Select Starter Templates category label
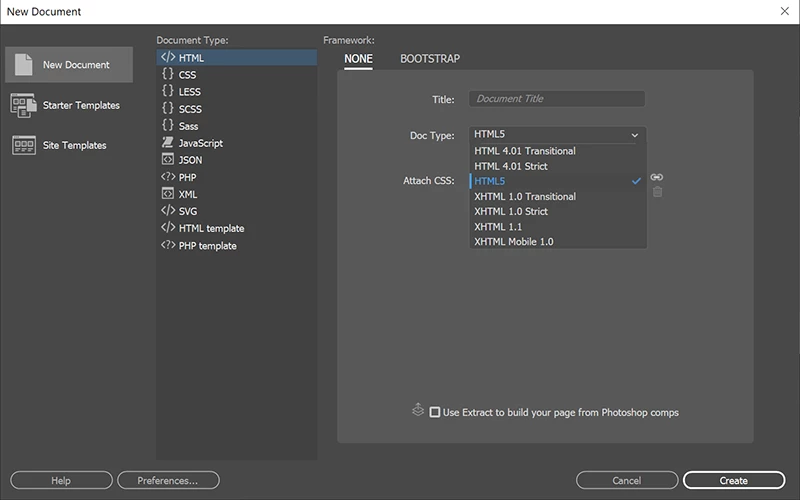The width and height of the screenshot is (800, 500). (x=81, y=105)
